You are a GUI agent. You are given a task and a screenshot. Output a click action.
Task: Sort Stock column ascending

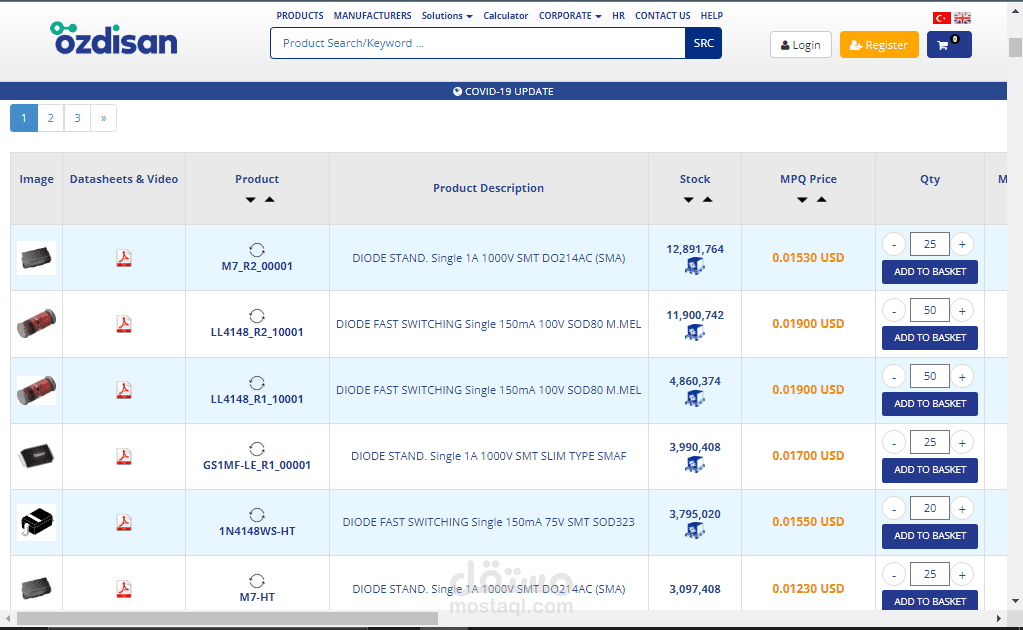coord(707,200)
